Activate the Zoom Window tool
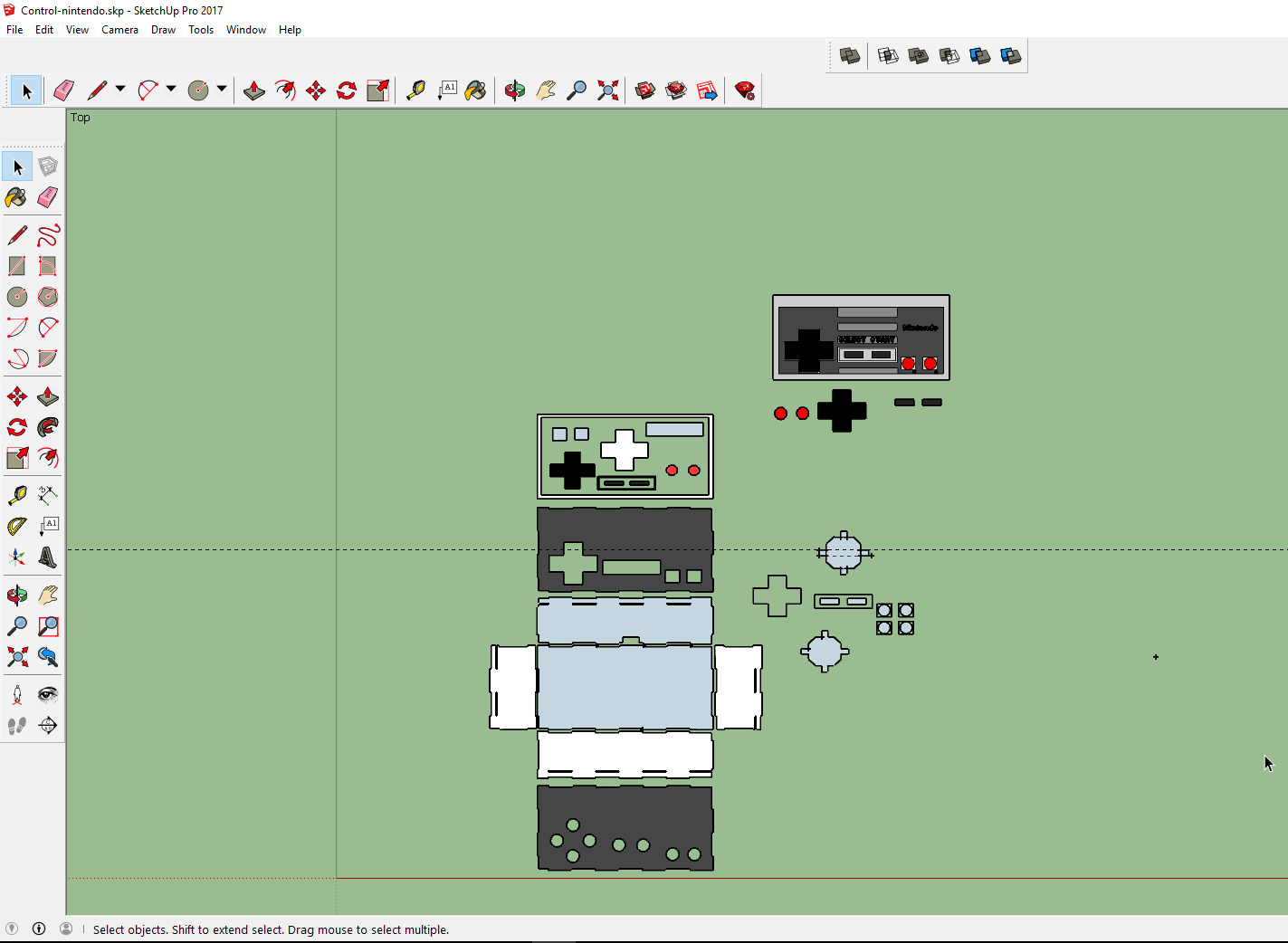Viewport: 1288px width, 943px height. [48, 626]
